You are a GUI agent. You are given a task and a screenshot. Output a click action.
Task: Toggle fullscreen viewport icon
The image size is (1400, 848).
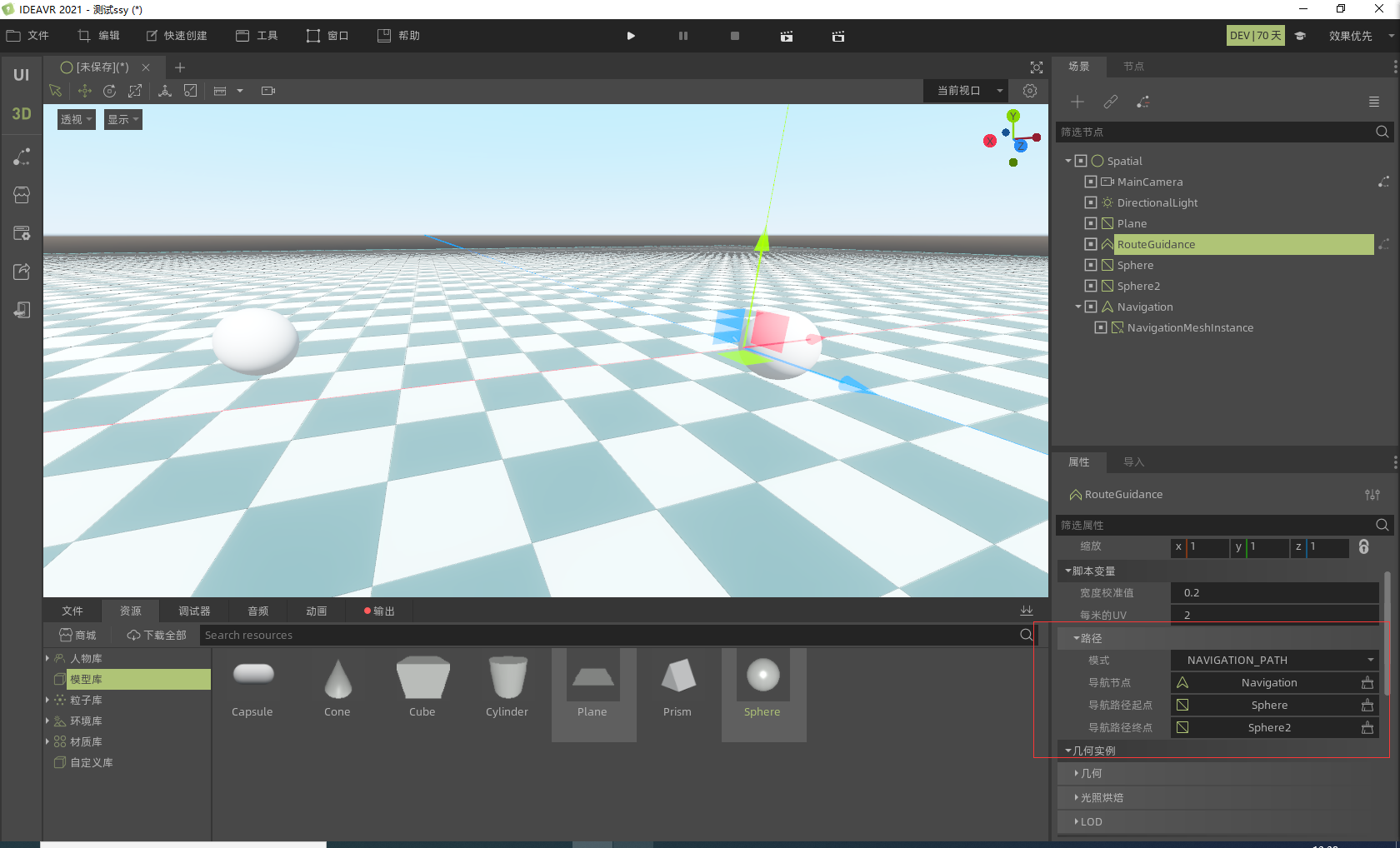click(x=1037, y=67)
